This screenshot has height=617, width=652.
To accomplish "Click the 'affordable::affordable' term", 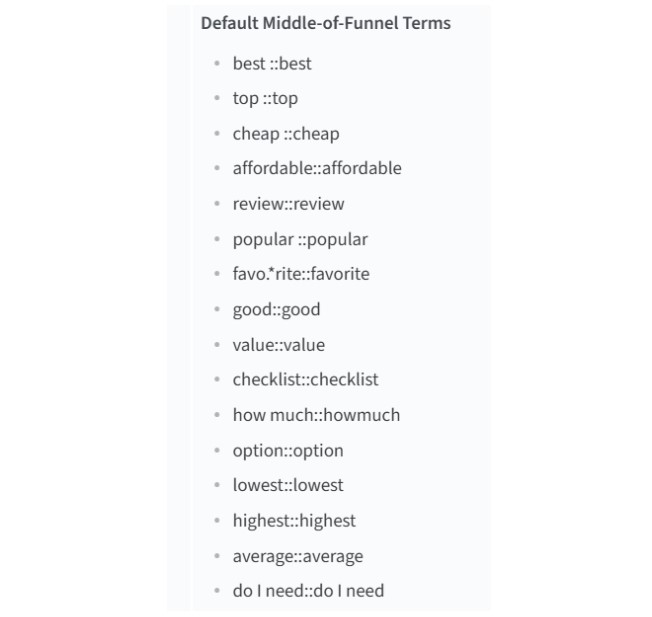I will 317,168.
